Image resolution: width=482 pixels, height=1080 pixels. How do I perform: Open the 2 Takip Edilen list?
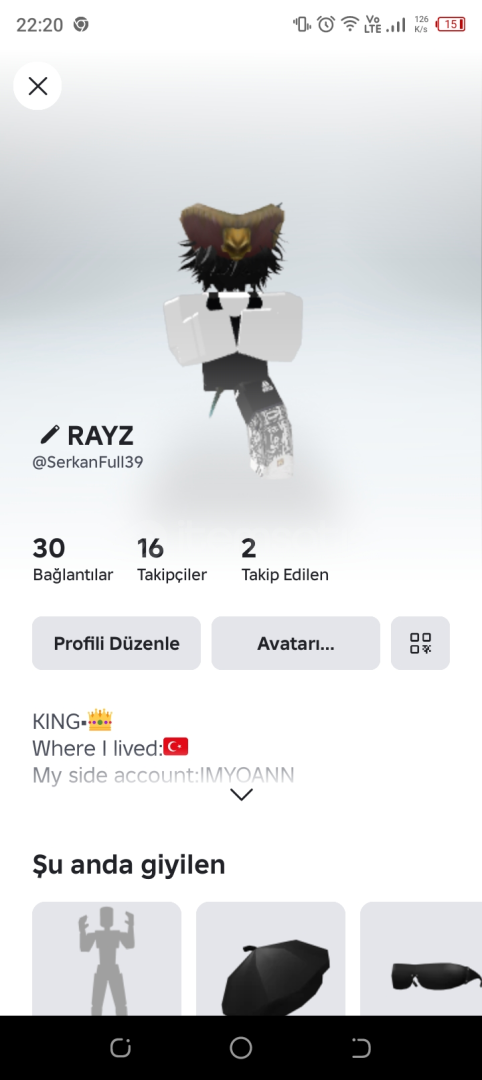coord(284,559)
